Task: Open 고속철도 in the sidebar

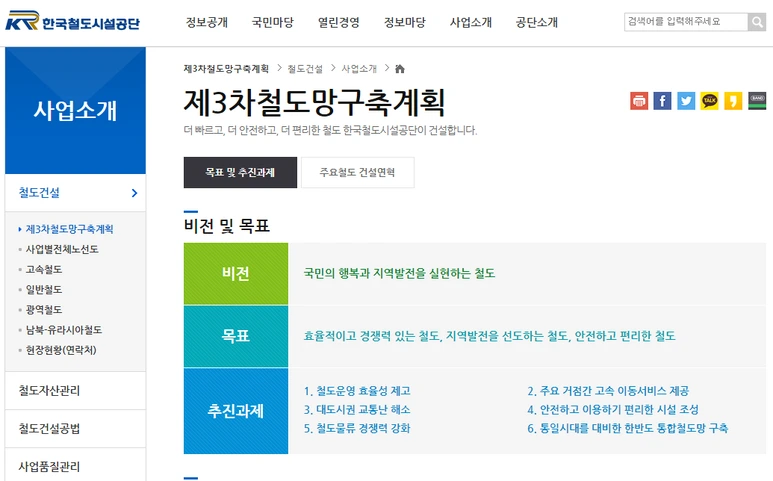Action: (44, 269)
